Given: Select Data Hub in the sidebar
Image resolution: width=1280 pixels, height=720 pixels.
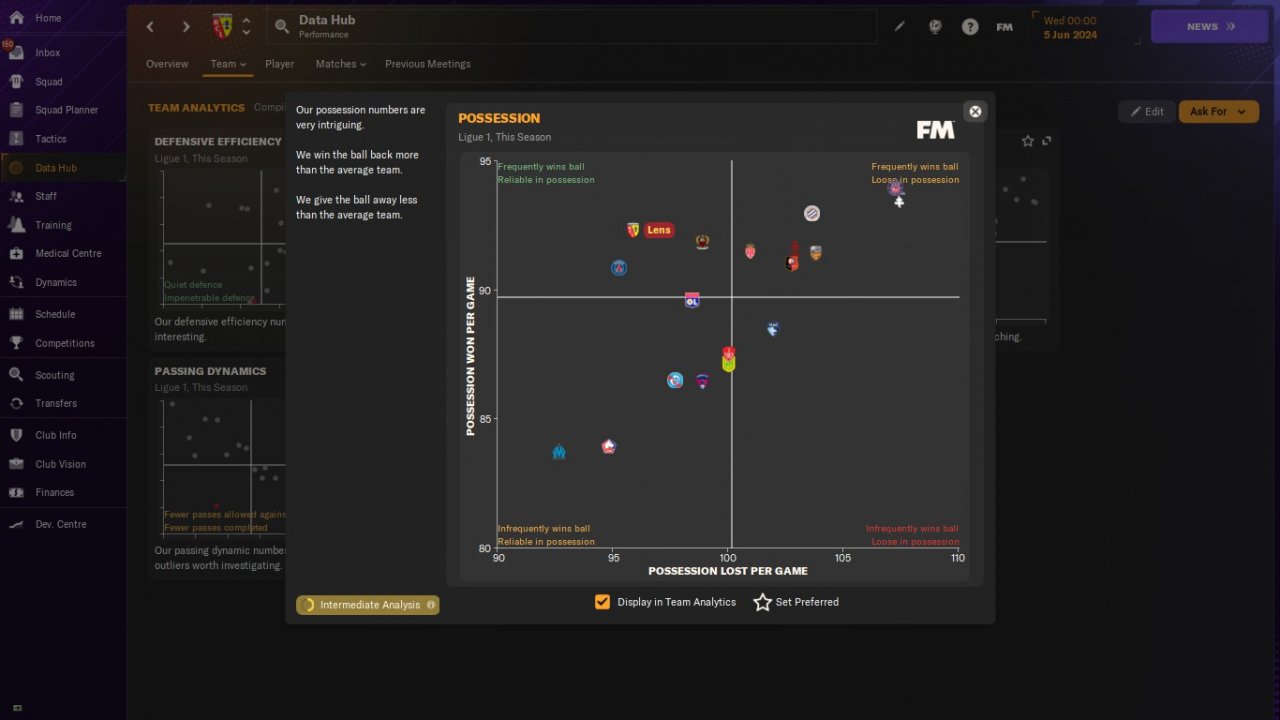Looking at the screenshot, I should coord(62,168).
